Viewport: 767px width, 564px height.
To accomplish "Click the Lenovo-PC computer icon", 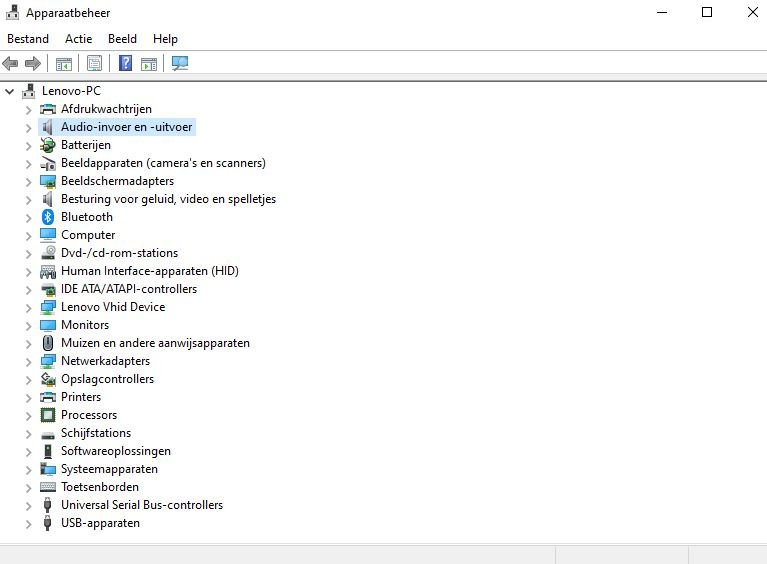I will (29, 91).
